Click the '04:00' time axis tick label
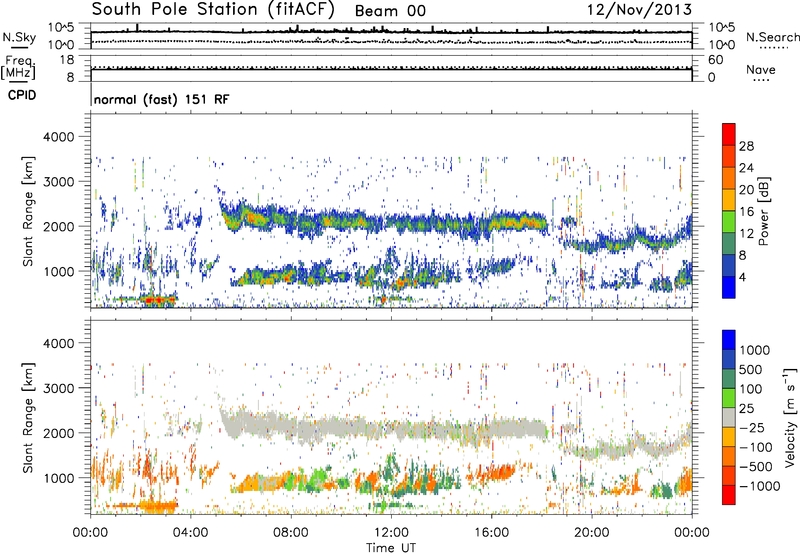 pos(191,533)
